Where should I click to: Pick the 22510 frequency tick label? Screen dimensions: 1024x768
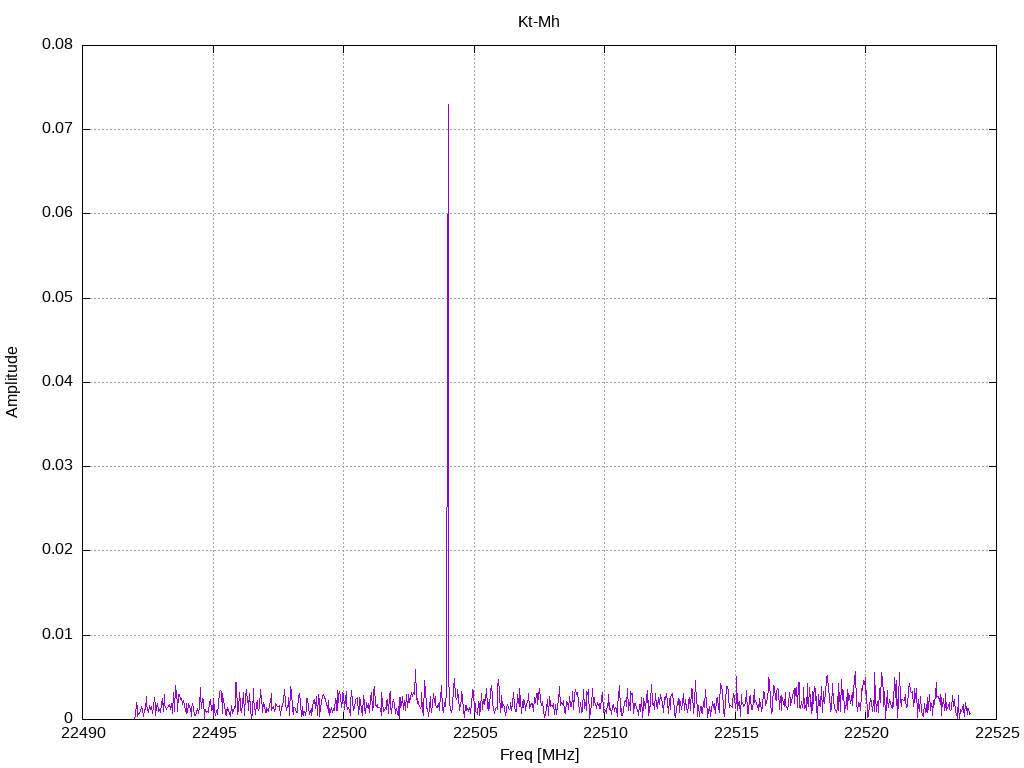click(x=605, y=734)
